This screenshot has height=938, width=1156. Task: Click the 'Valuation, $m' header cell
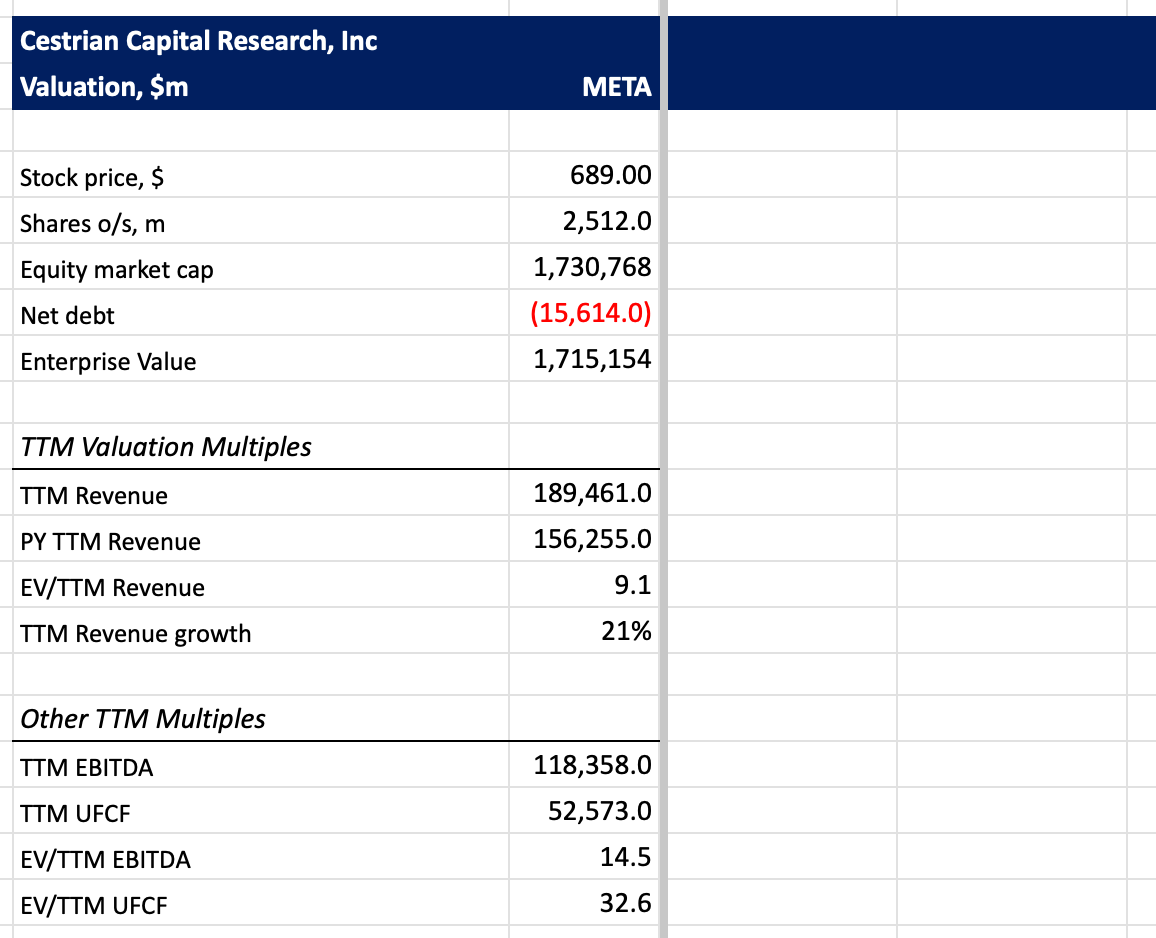(x=104, y=87)
